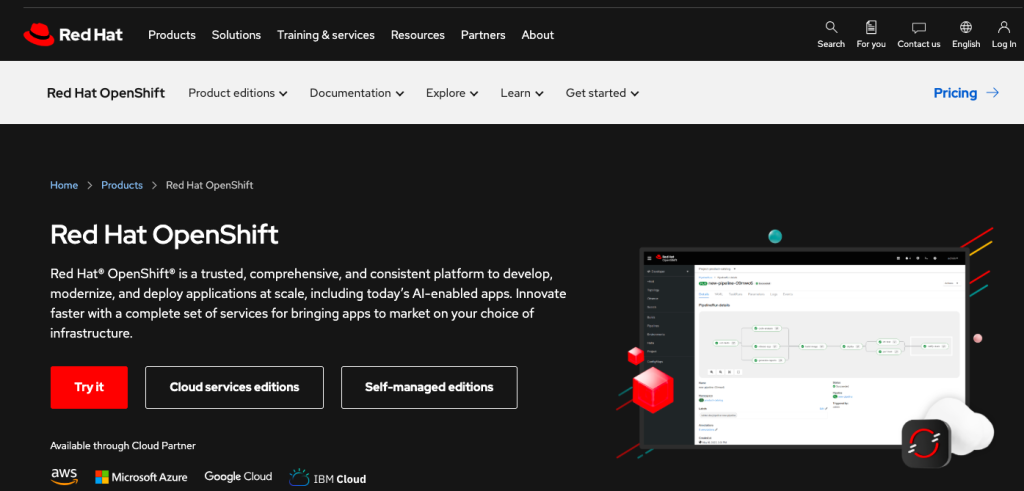Image resolution: width=1024 pixels, height=491 pixels.
Task: Click Self-managed editions button
Action: click(429, 387)
